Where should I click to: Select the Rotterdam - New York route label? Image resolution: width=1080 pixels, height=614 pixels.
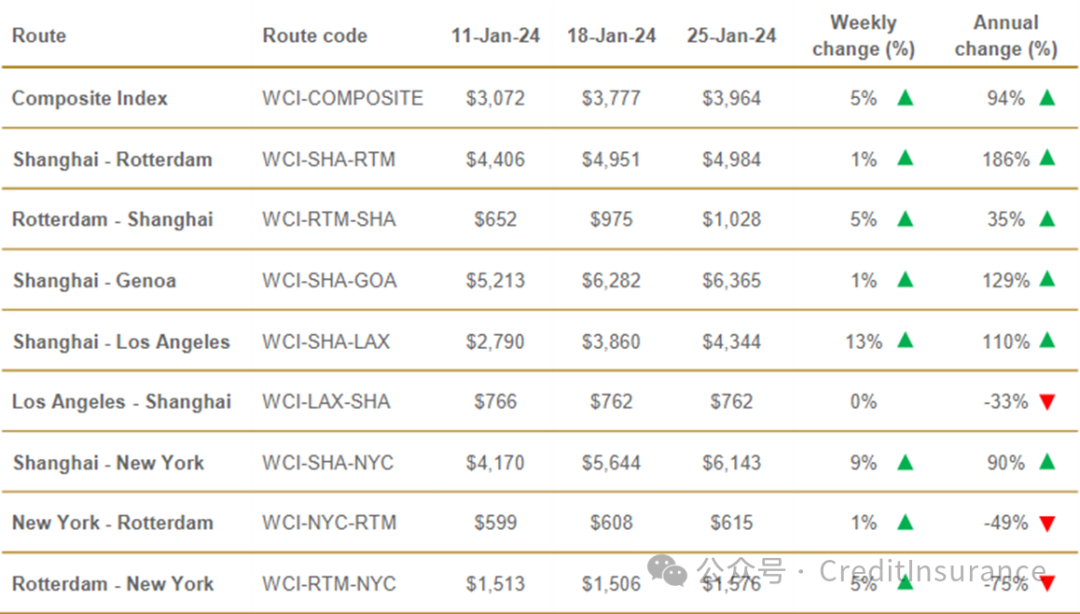(x=113, y=584)
